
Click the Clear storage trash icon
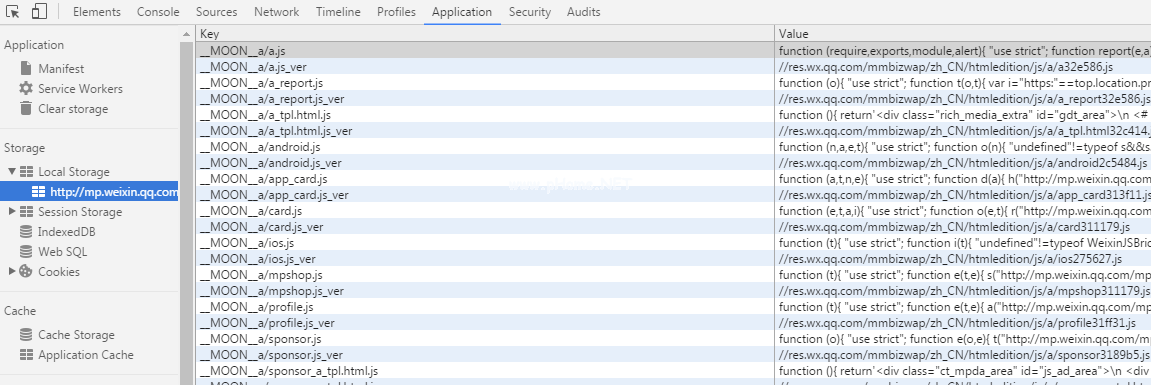26,108
